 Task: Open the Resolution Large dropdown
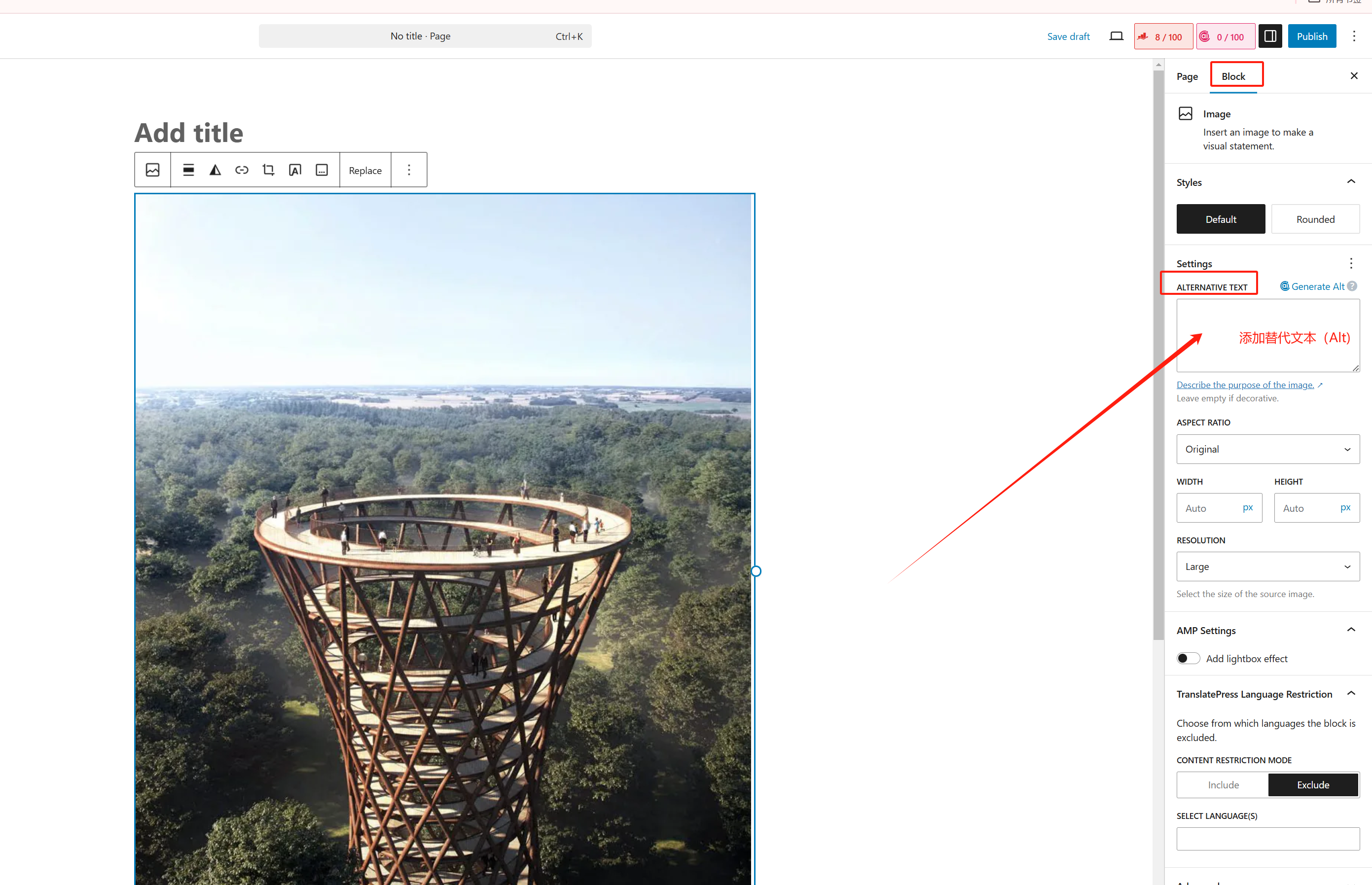pyautogui.click(x=1267, y=566)
